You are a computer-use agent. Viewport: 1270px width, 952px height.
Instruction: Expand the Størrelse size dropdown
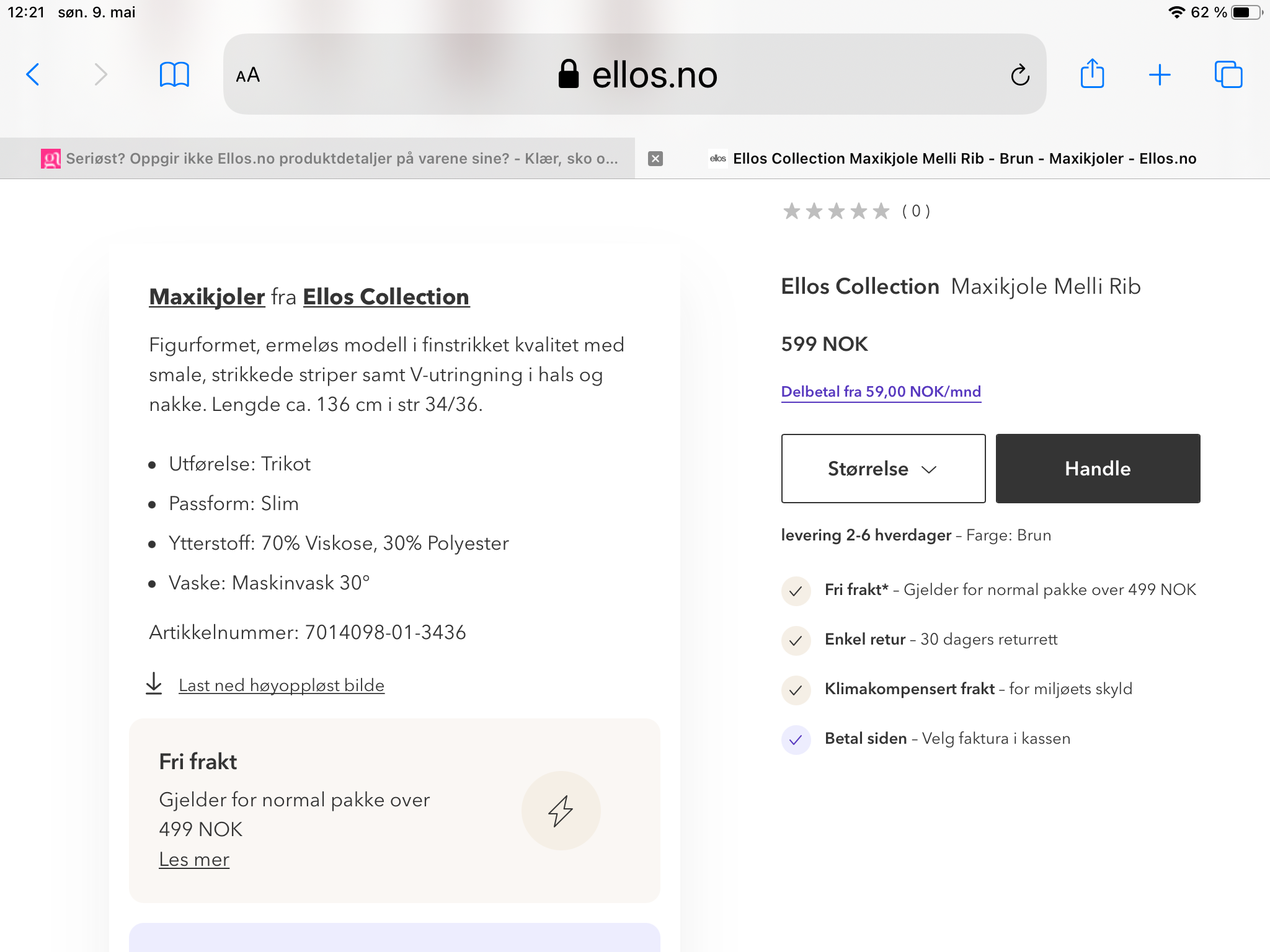click(883, 469)
